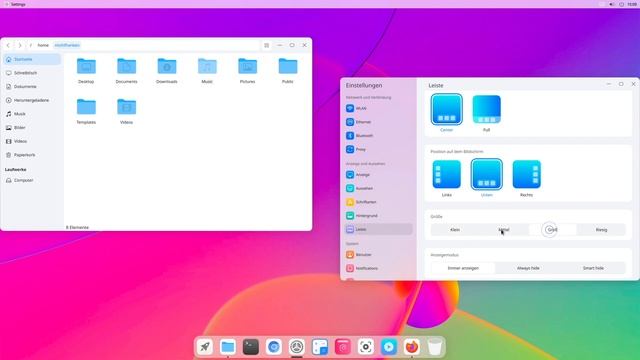Select Immer anzeigen display mode

click(x=463, y=268)
